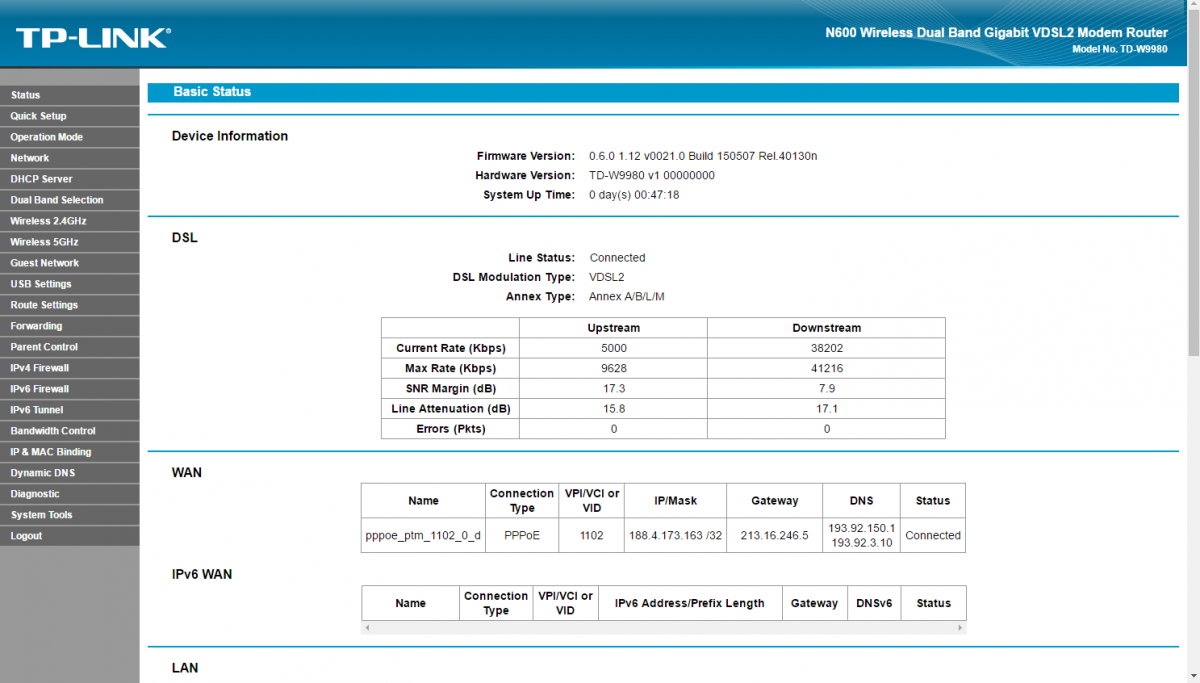This screenshot has width=1200, height=683.
Task: Click the DNSv6 column header
Action: [x=874, y=603]
